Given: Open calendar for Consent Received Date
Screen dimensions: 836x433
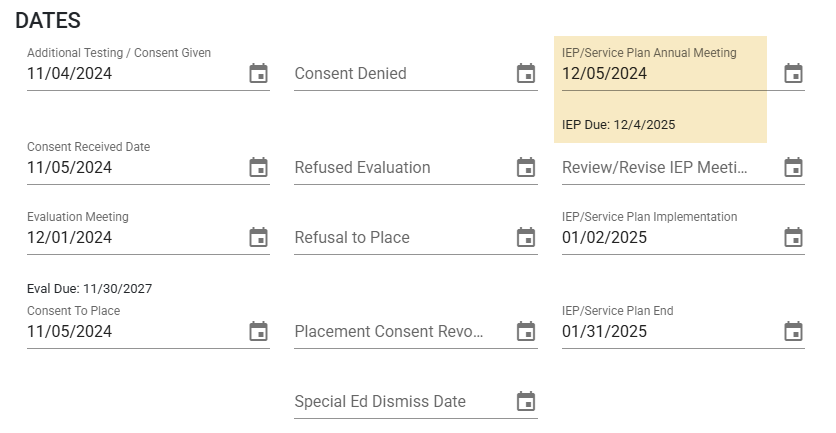Looking at the screenshot, I should click(259, 167).
